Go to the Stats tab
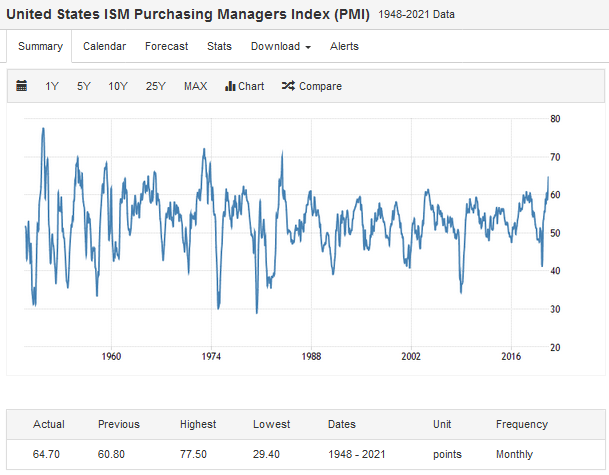The image size is (609, 475). pyautogui.click(x=219, y=46)
